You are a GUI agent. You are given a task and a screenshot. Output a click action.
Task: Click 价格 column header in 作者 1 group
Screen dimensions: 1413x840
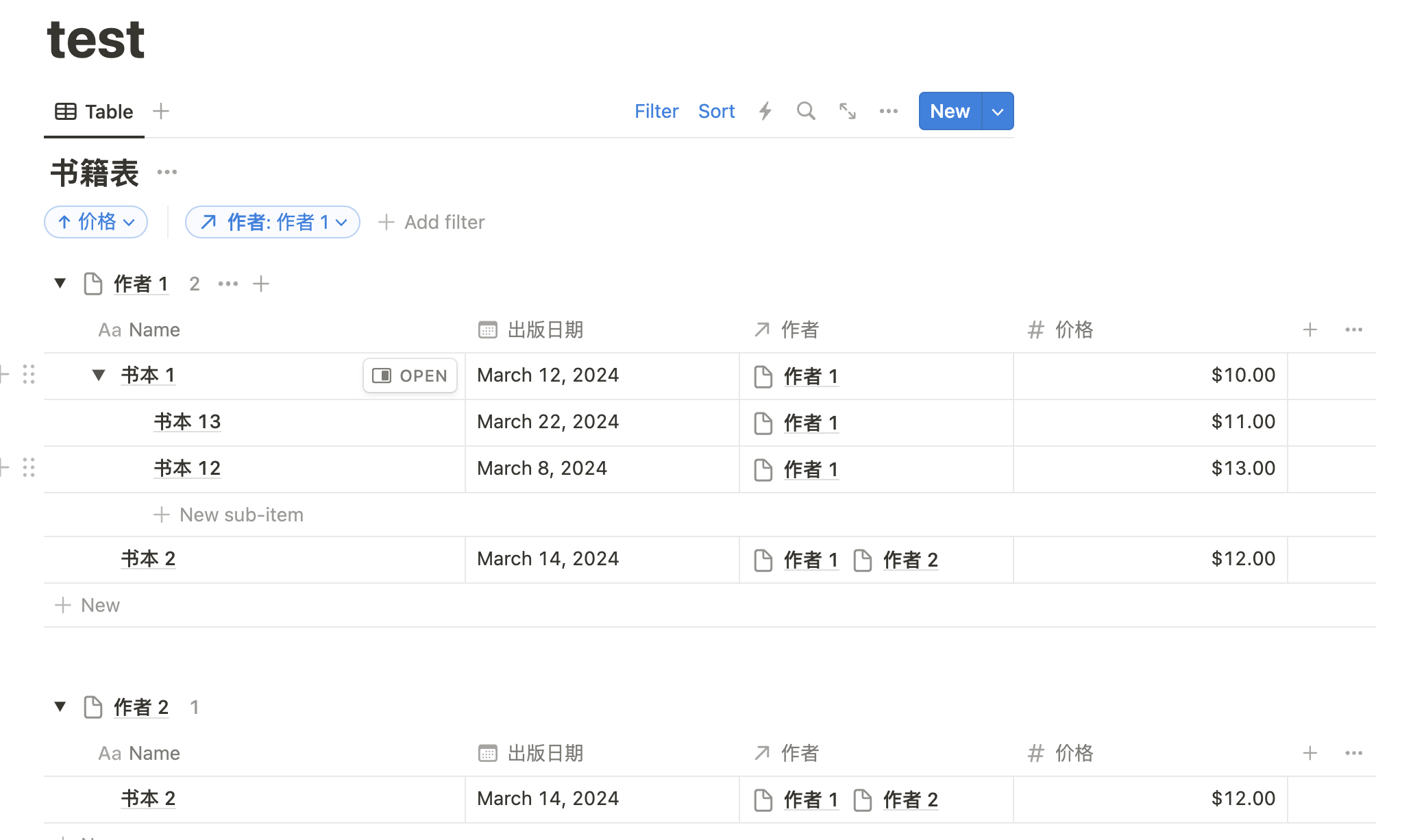pyautogui.click(x=1061, y=330)
